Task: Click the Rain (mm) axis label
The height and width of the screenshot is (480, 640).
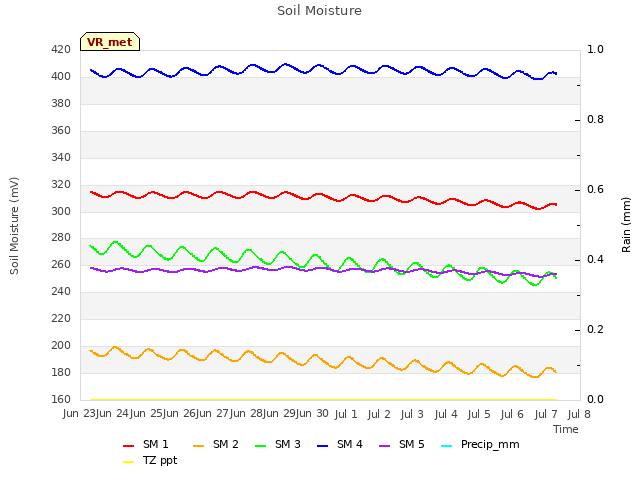Action: [x=626, y=225]
